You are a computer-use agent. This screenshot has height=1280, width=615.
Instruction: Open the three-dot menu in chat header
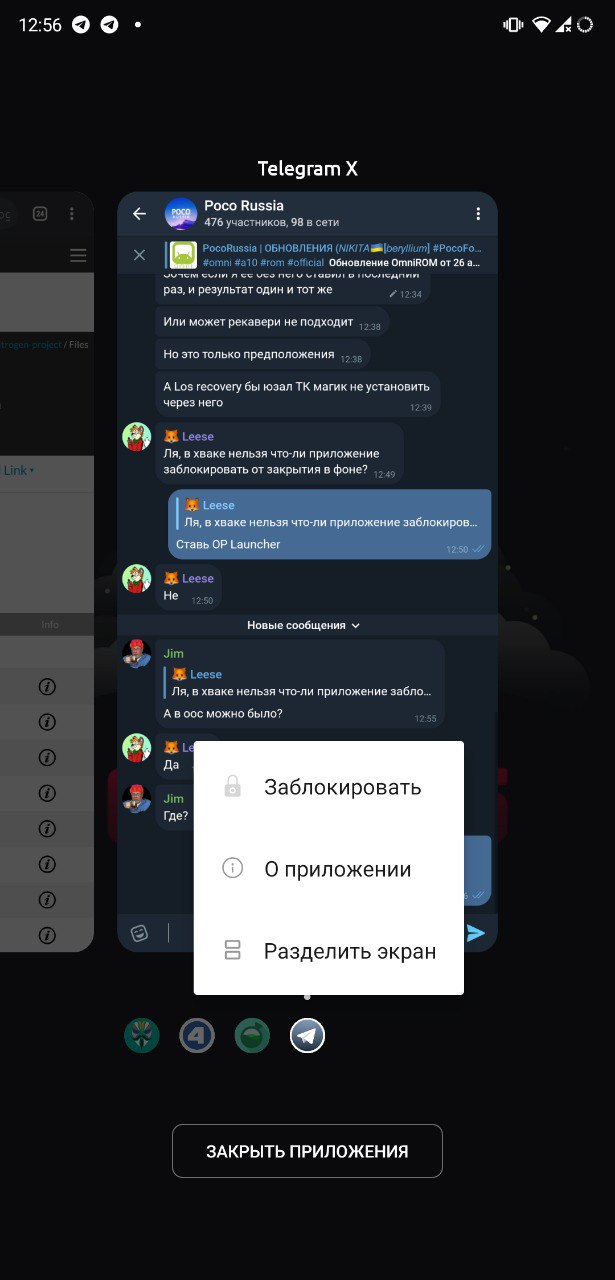click(478, 214)
